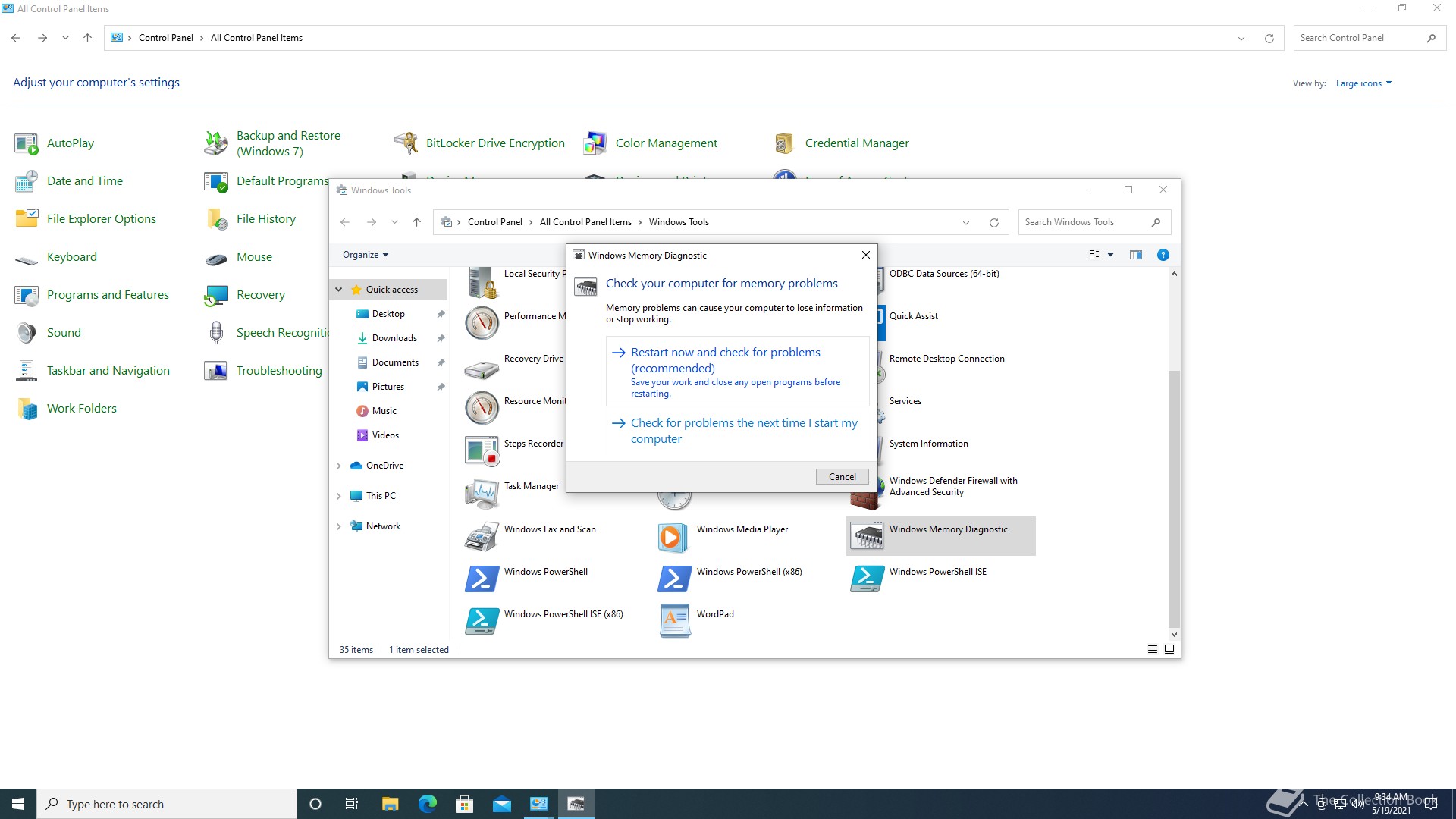The width and height of the screenshot is (1456, 819).
Task: Go up one level in Windows Tools
Action: click(416, 222)
